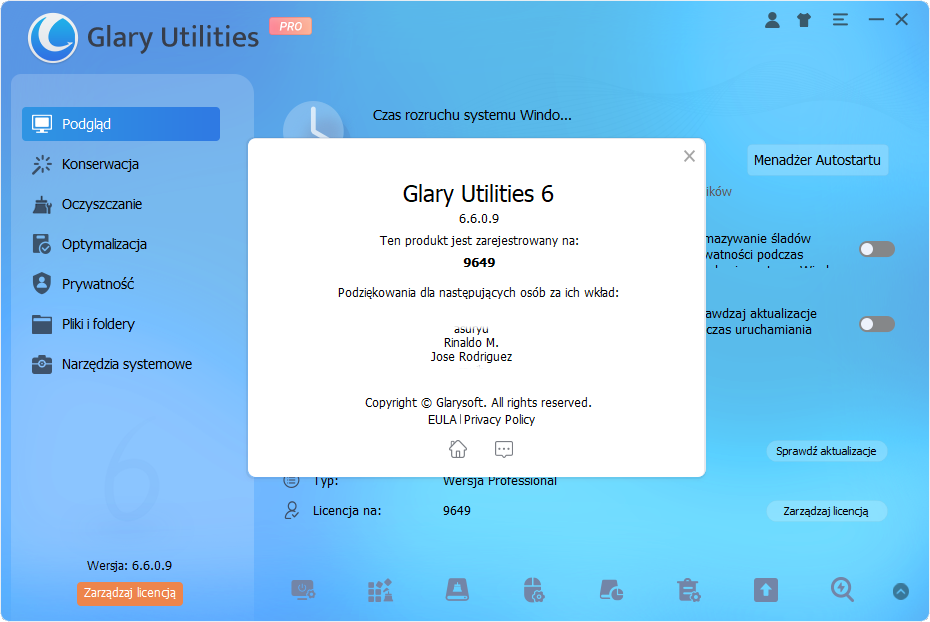Click the Glary Utilities logo icon

click(53, 37)
